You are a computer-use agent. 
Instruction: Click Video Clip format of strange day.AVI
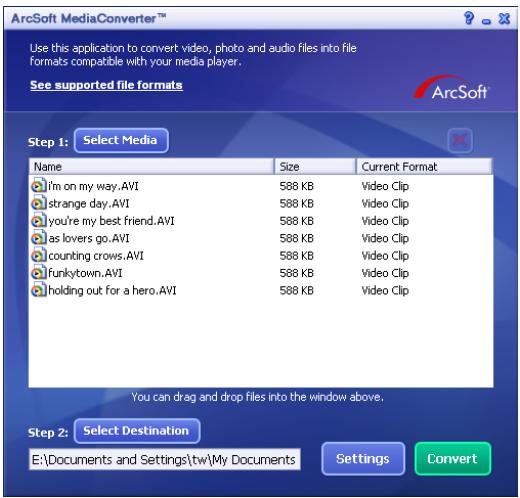[385, 203]
